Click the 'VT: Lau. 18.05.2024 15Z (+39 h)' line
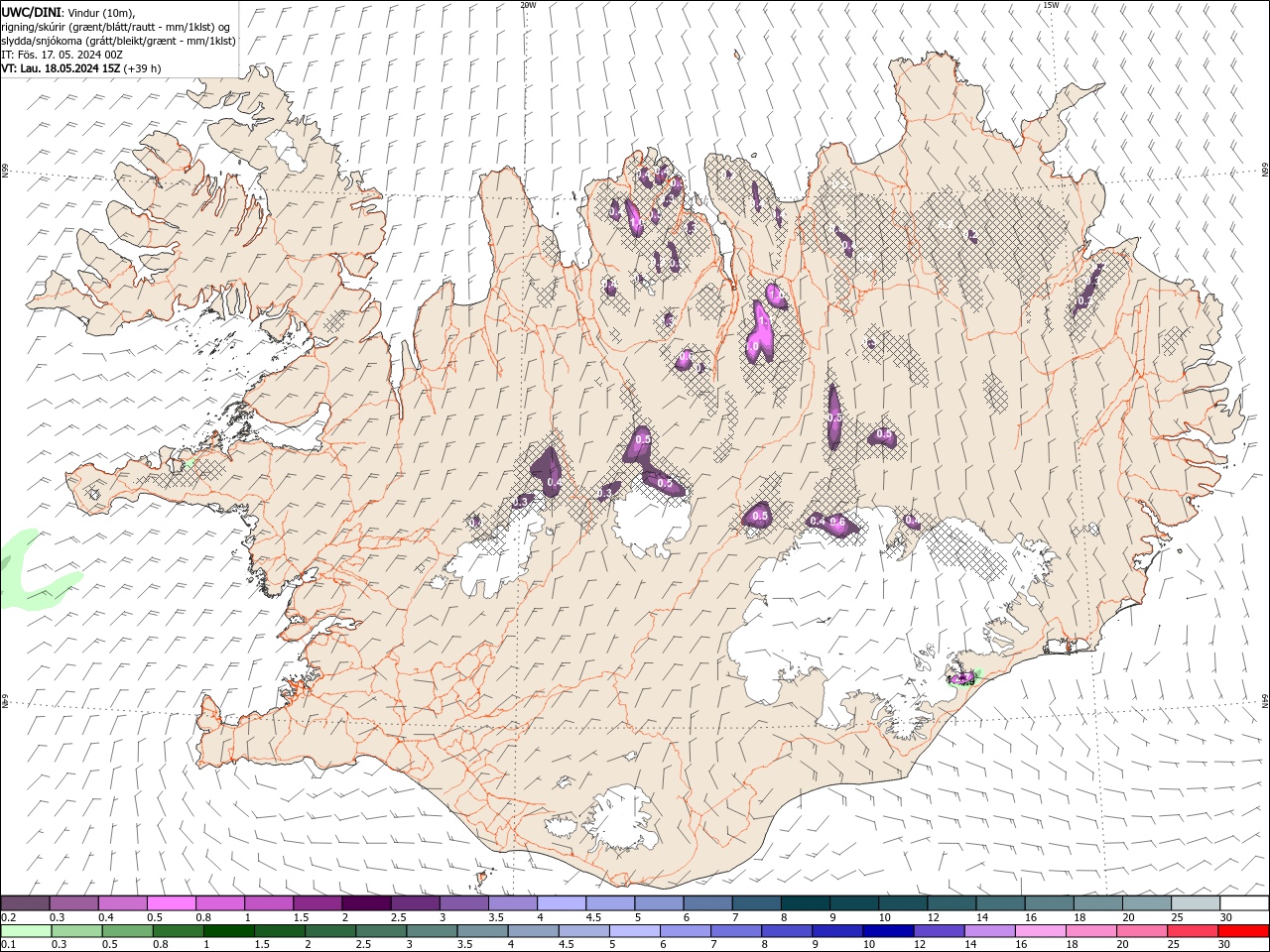Viewport: 1270px width, 952px height. [x=80, y=68]
